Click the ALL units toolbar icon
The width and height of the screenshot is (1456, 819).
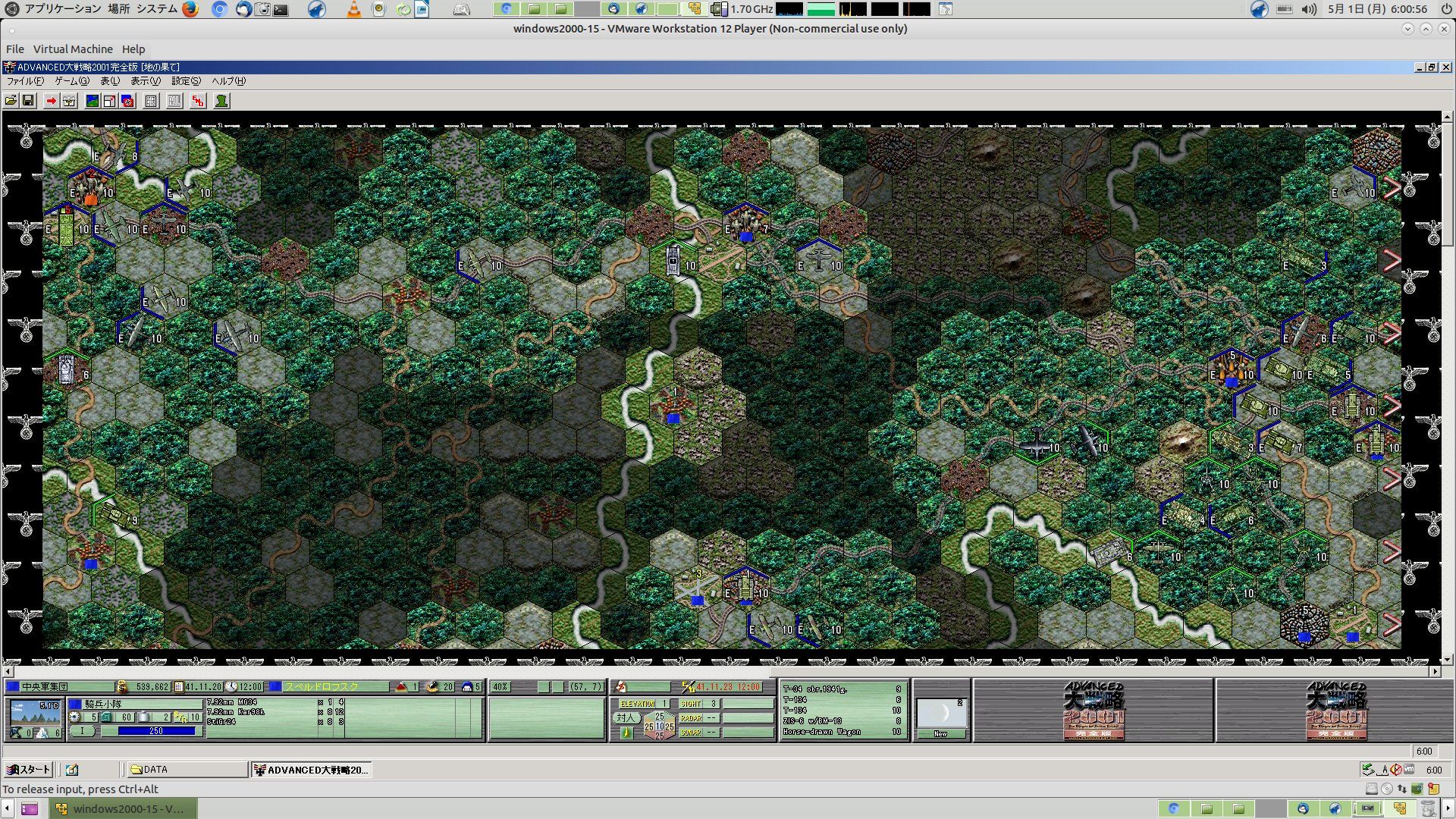point(174,101)
